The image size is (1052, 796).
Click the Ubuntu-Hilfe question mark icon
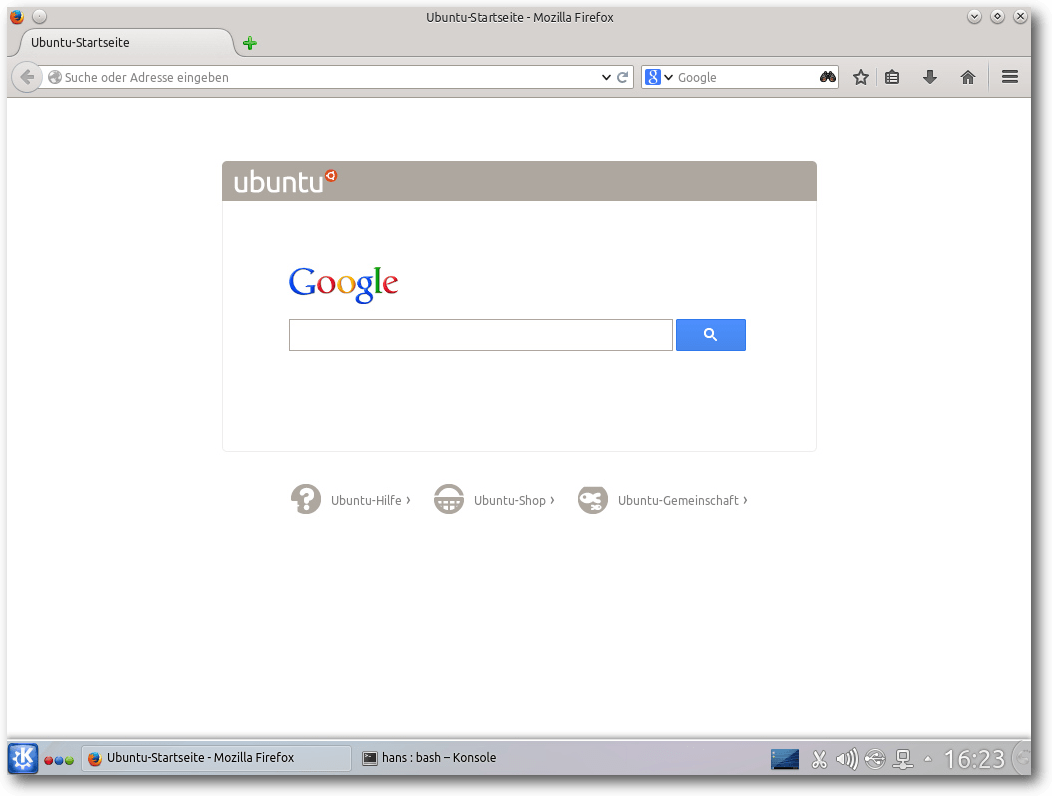[305, 499]
